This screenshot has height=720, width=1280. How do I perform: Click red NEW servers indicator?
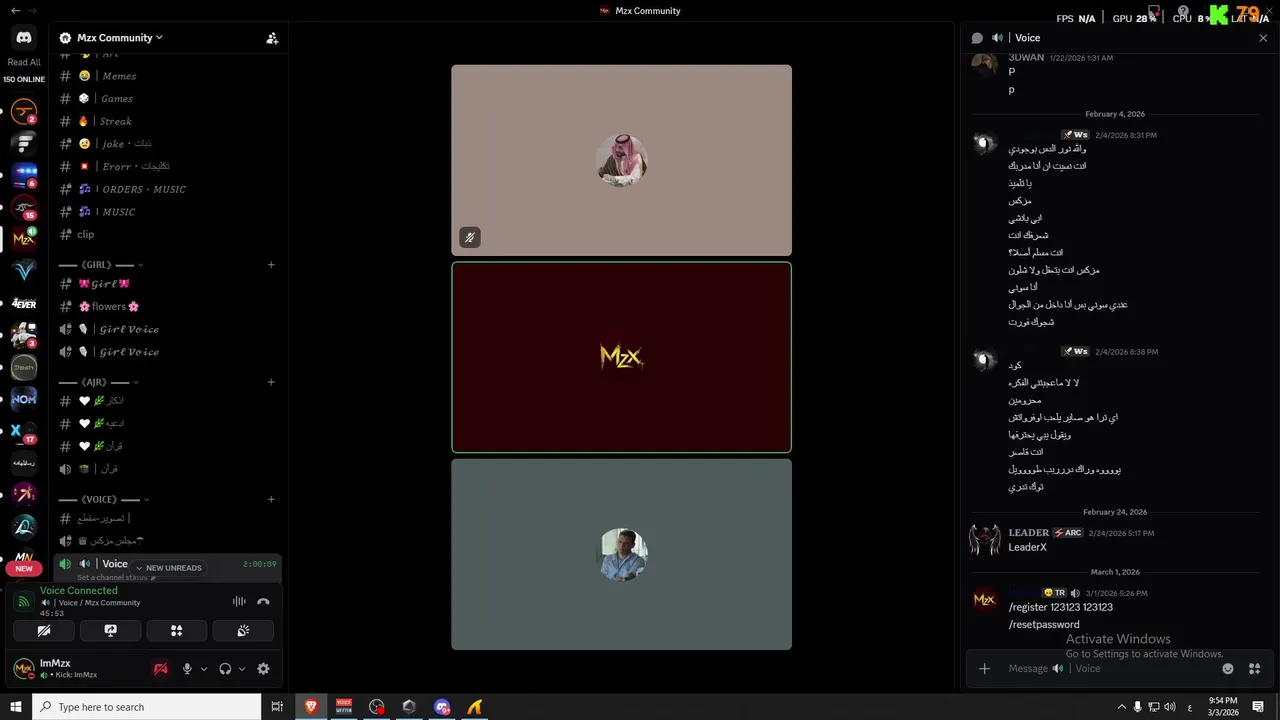(x=24, y=568)
